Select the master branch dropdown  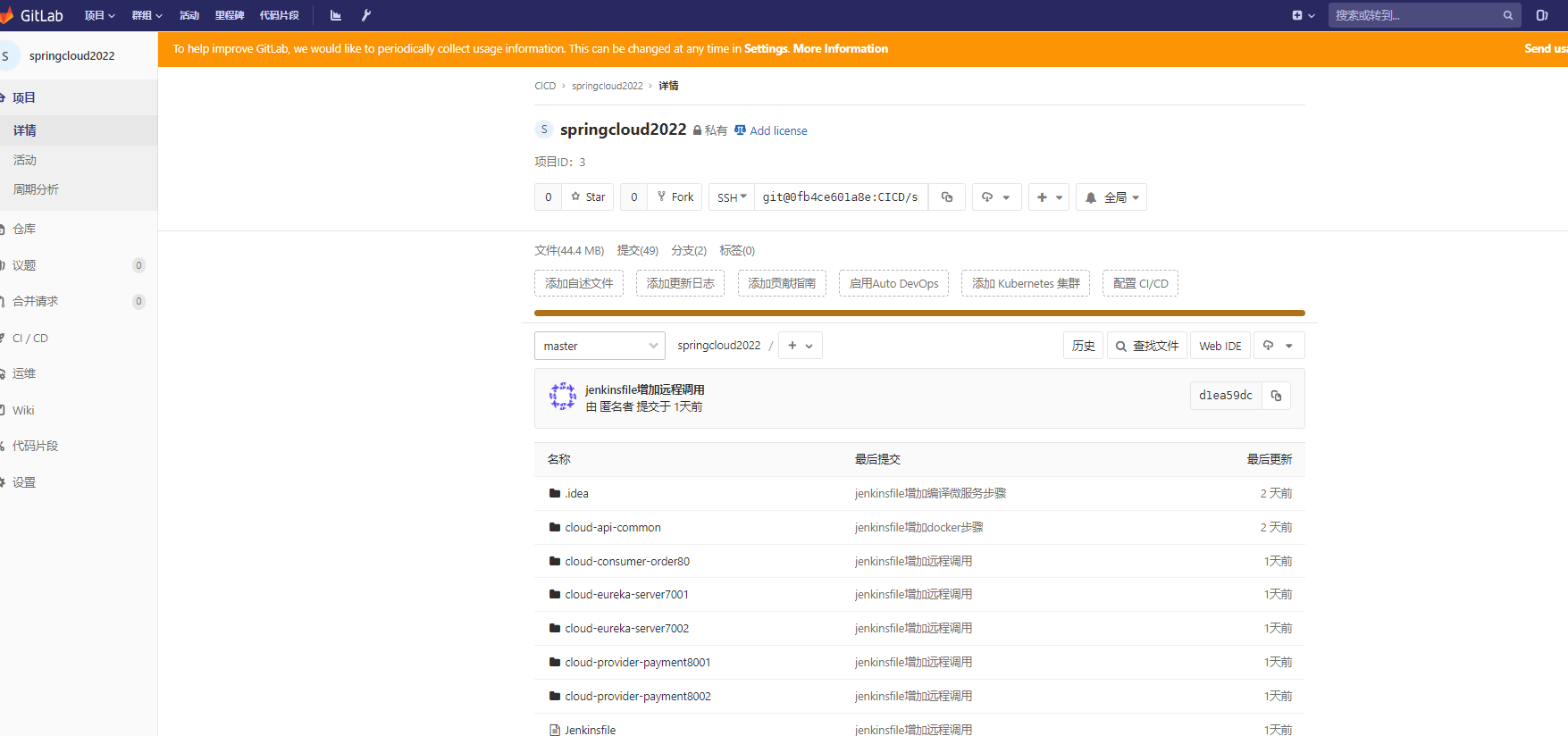[600, 346]
